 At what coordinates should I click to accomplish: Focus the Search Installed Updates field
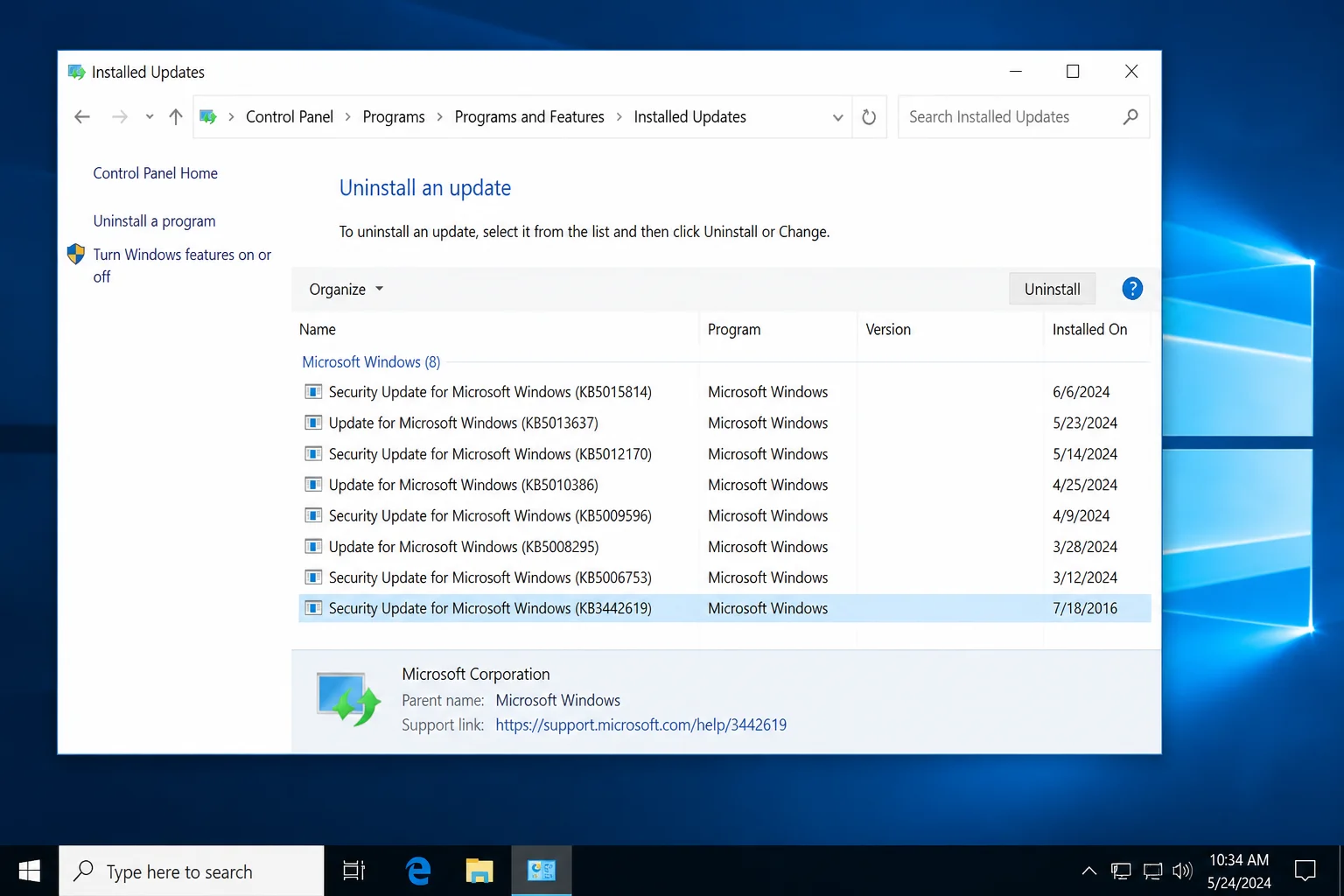[x=1023, y=117]
